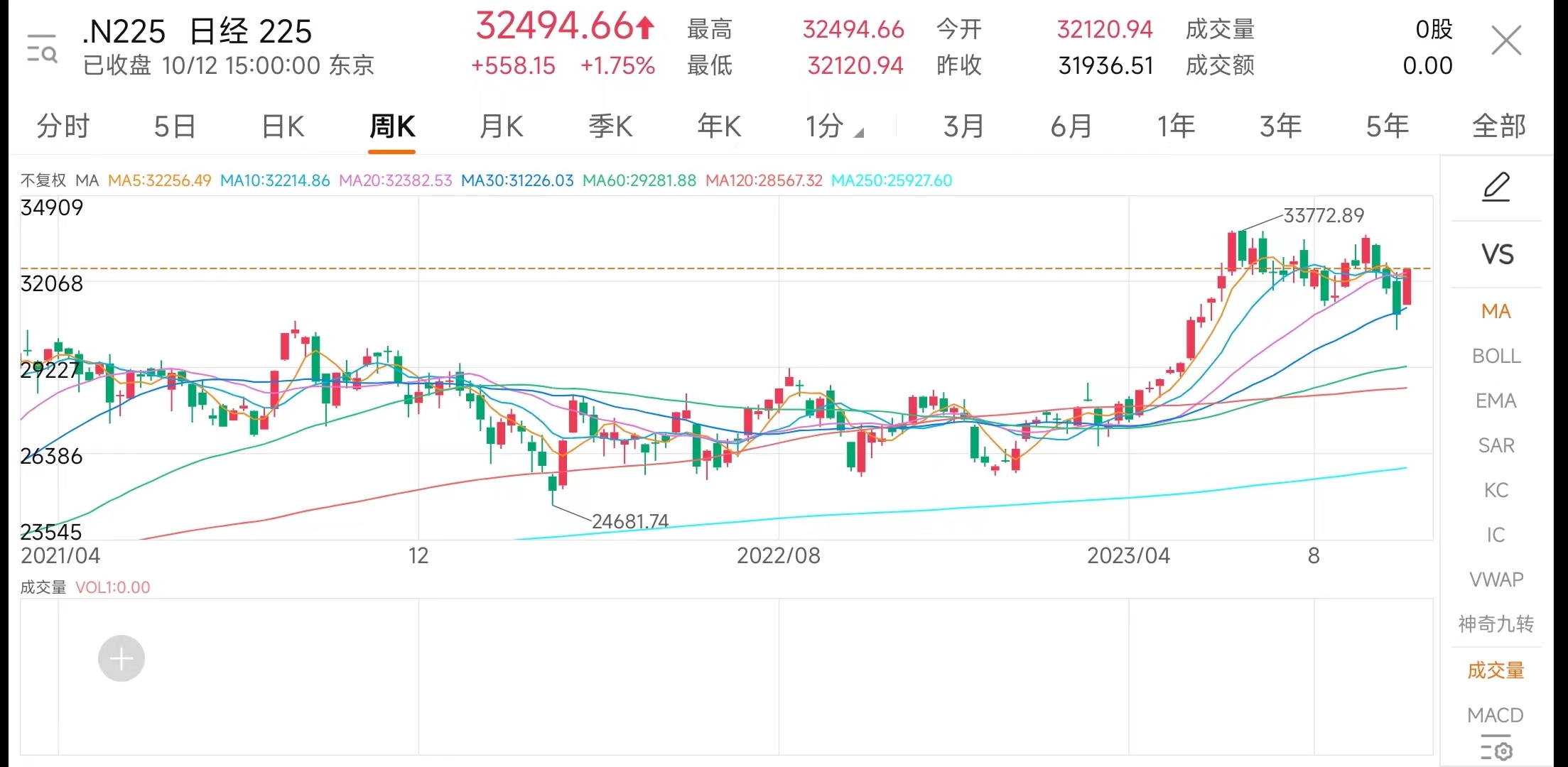Click the 33772.89 peak candlestick
Viewport: 1568px width, 767px height.
[1241, 246]
